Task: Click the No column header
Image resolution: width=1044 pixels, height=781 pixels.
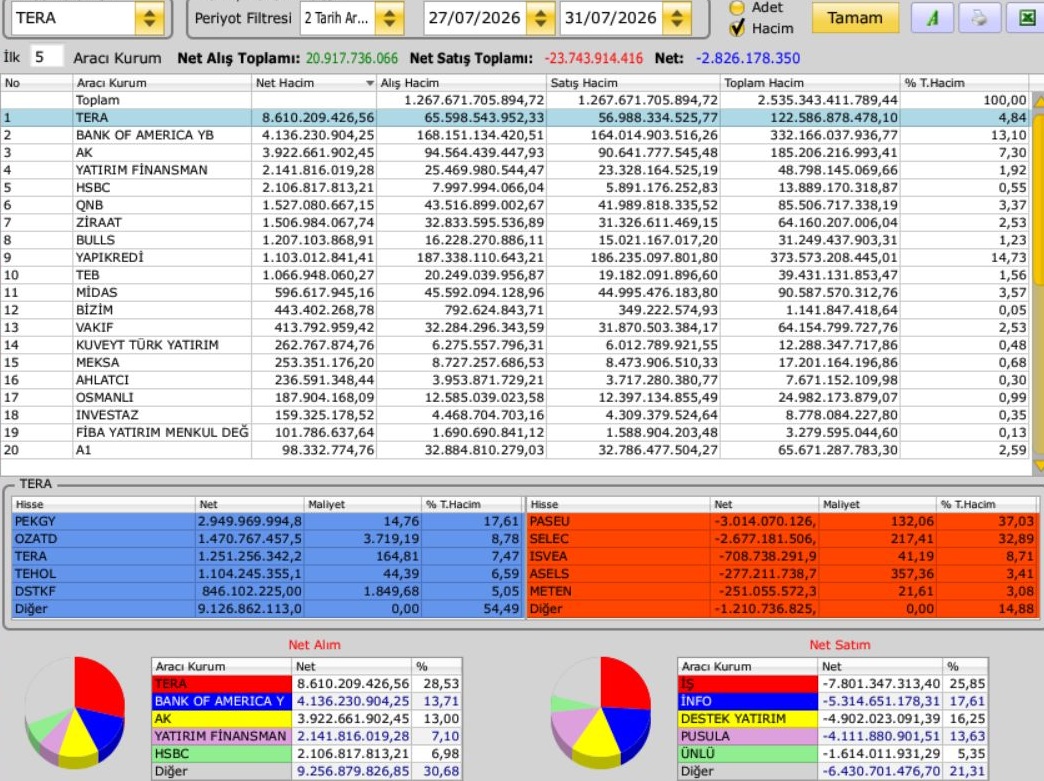Action: pos(37,83)
